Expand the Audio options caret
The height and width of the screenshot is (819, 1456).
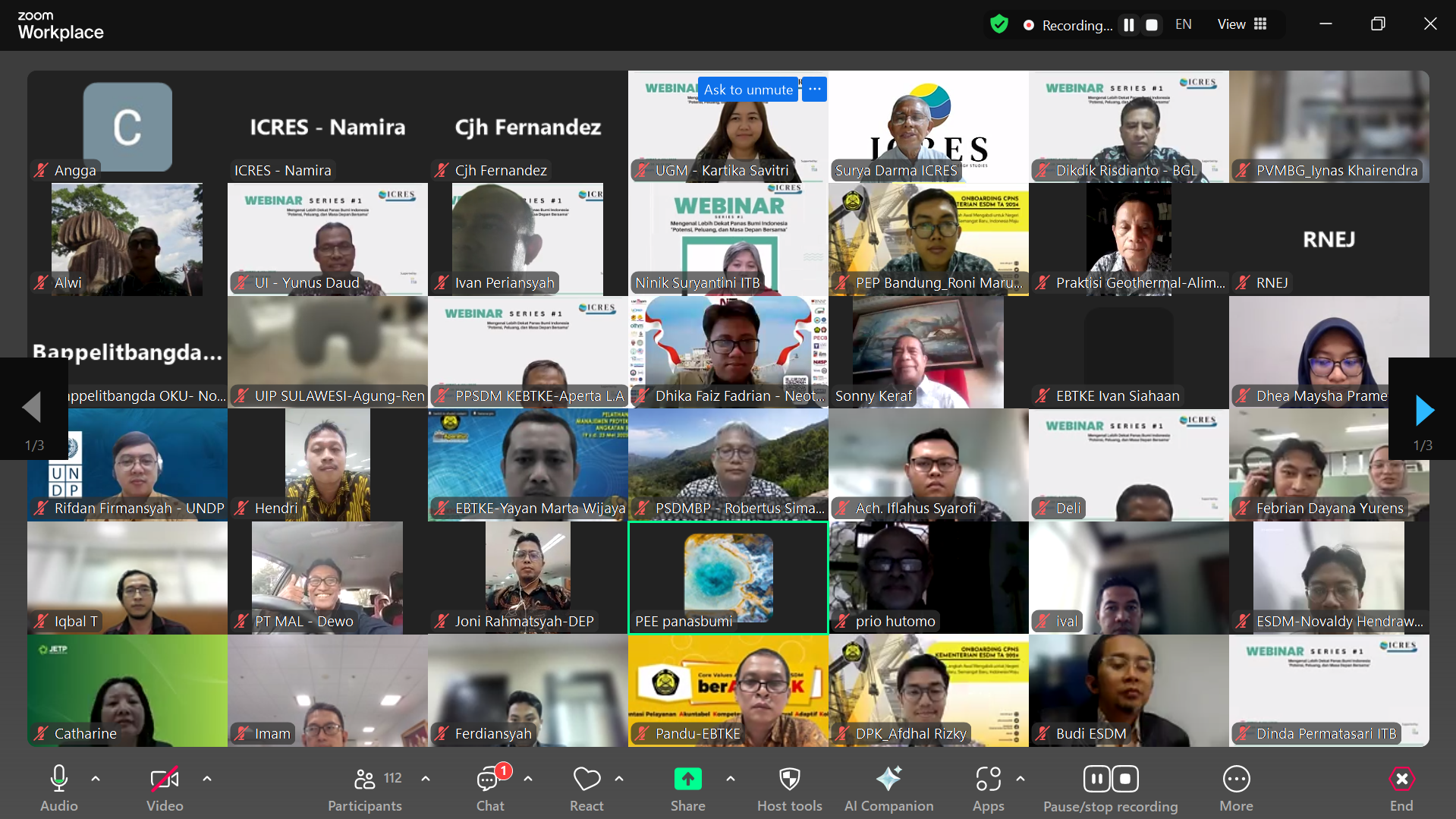coord(96,779)
